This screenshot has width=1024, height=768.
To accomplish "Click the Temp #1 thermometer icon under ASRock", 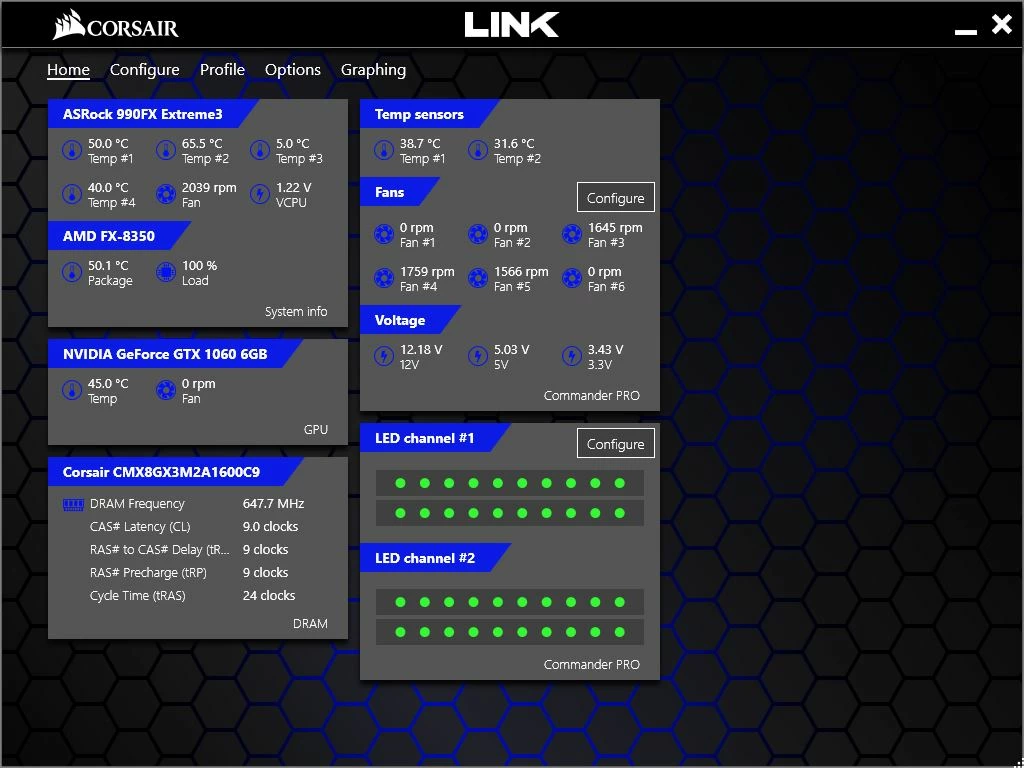I will [72, 151].
